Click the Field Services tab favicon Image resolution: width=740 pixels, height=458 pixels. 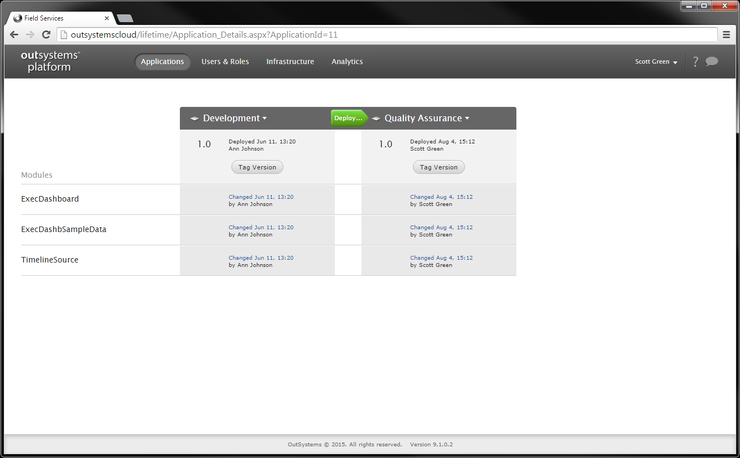[17, 18]
